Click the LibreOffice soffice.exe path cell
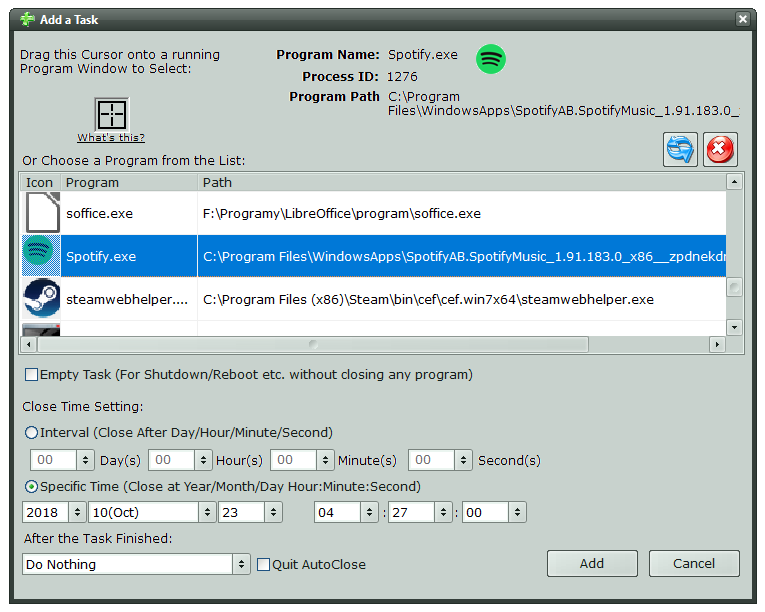Image resolution: width=765 pixels, height=612 pixels. pyautogui.click(x=462, y=213)
